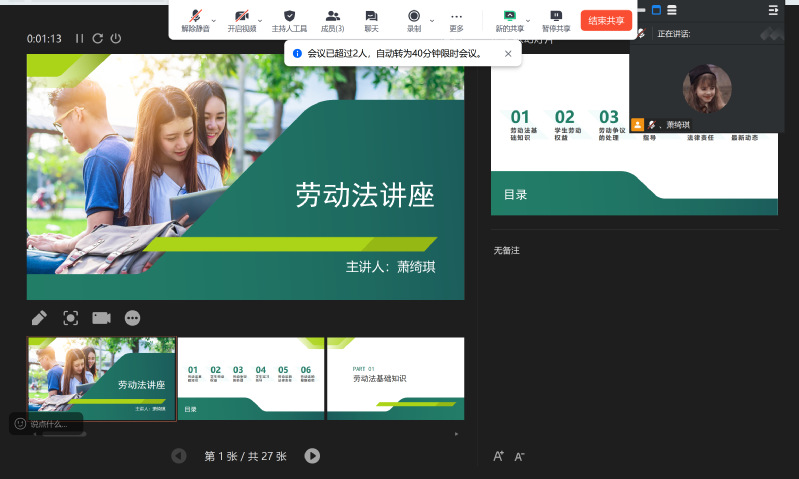Expand the audio options arrow beside 解除静音

point(213,19)
